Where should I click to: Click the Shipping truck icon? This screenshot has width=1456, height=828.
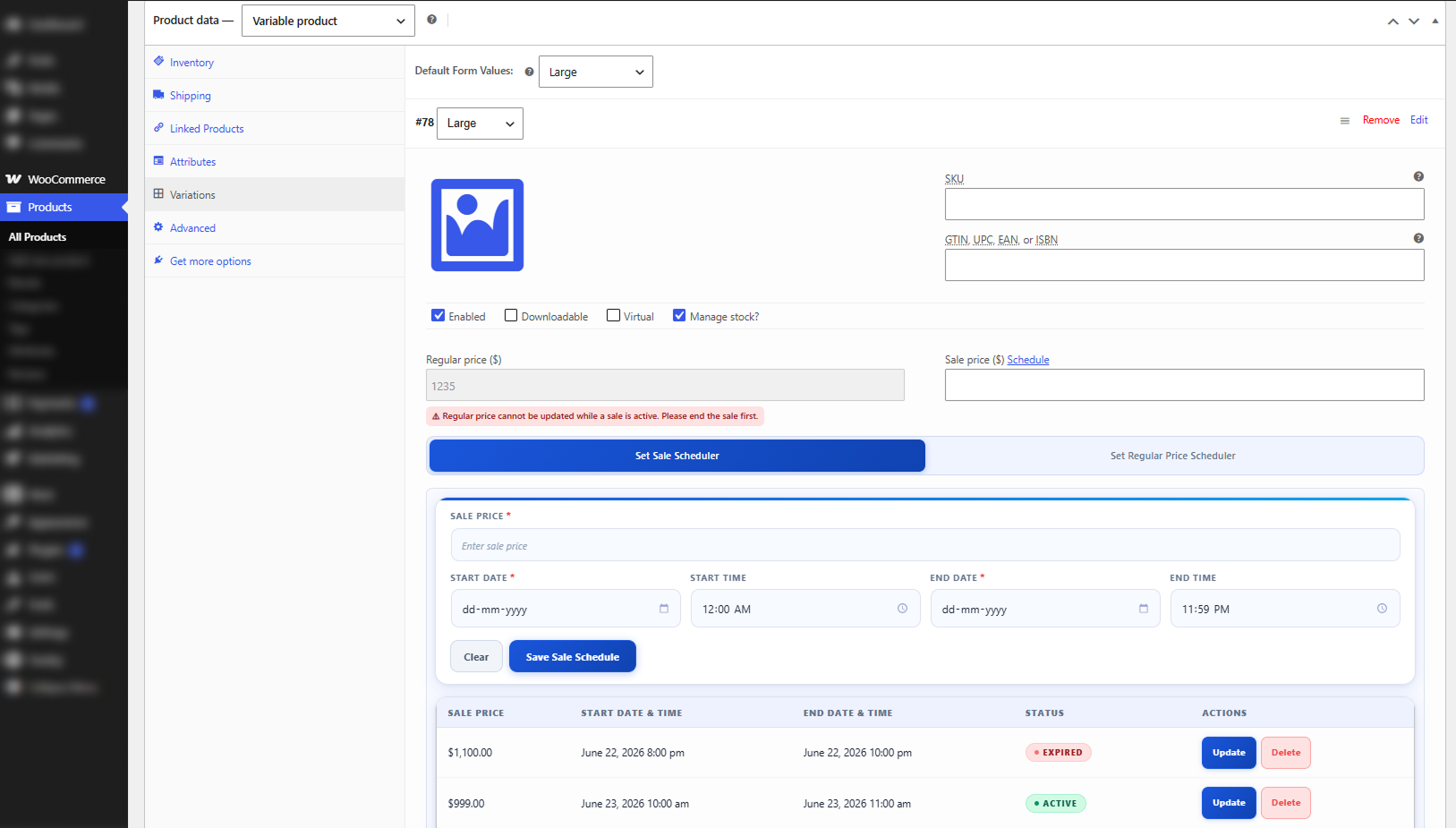pos(158,95)
